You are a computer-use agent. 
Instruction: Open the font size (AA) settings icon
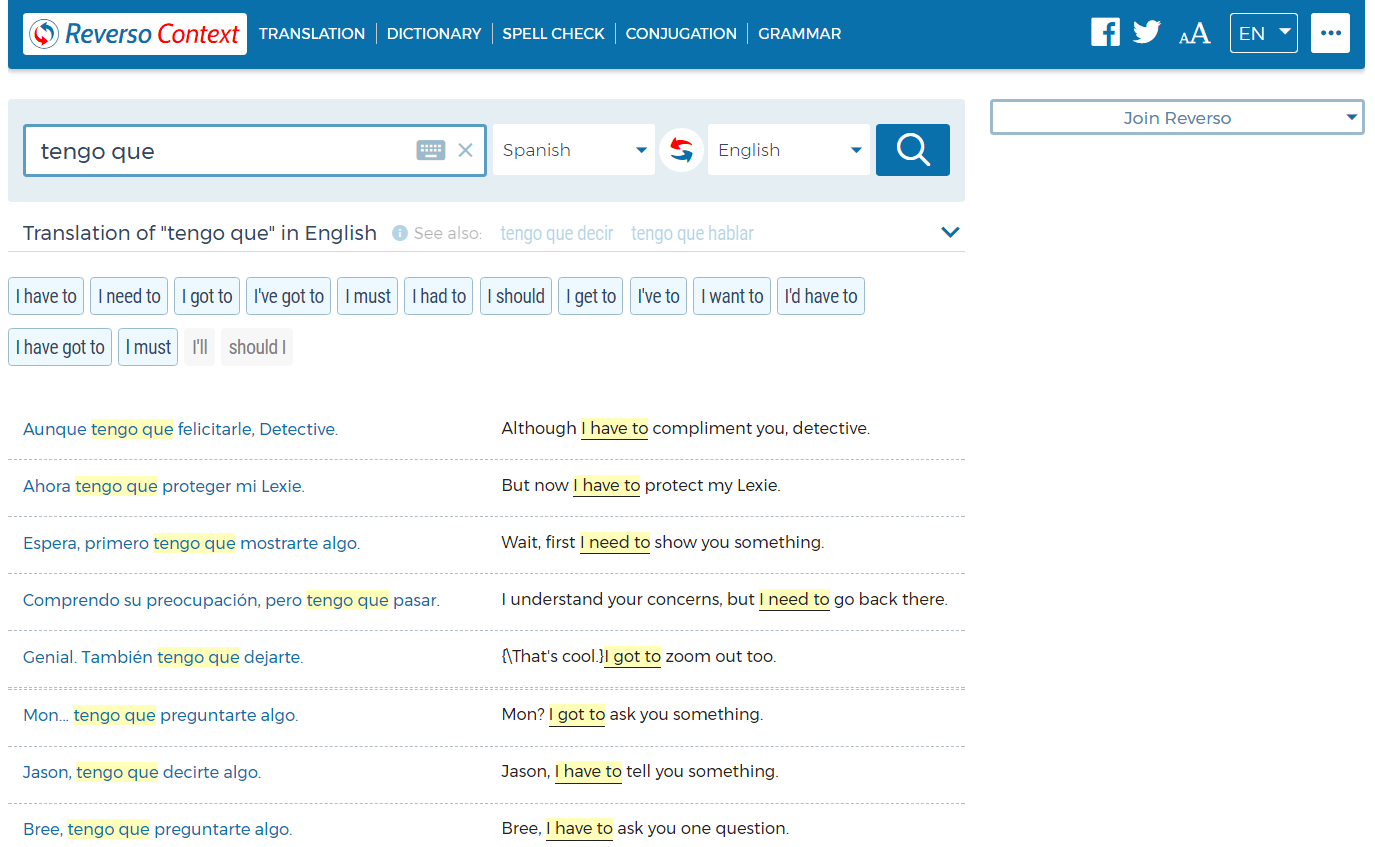(x=1194, y=33)
